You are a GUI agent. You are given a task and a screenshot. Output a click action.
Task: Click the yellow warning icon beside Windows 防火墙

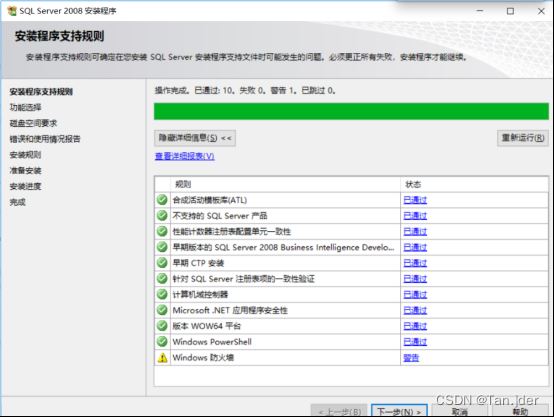click(x=162, y=358)
